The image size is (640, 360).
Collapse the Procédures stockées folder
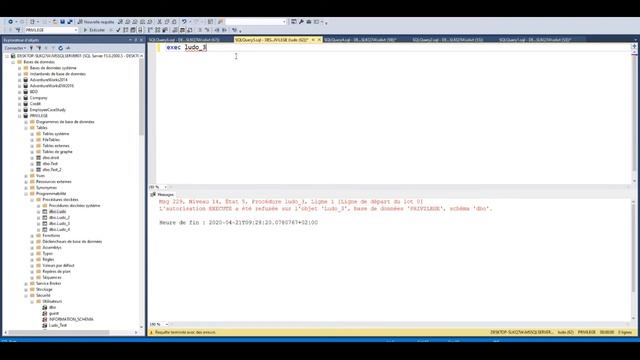[32, 200]
